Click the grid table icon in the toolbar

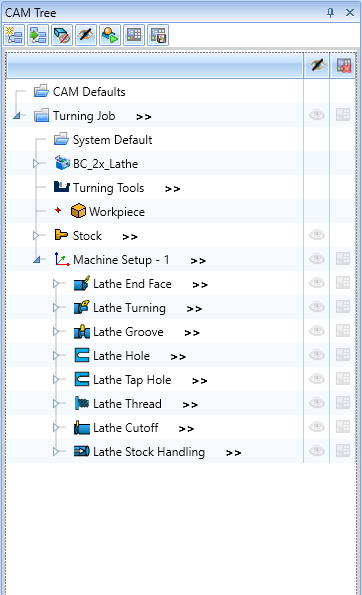pyautogui.click(x=134, y=35)
